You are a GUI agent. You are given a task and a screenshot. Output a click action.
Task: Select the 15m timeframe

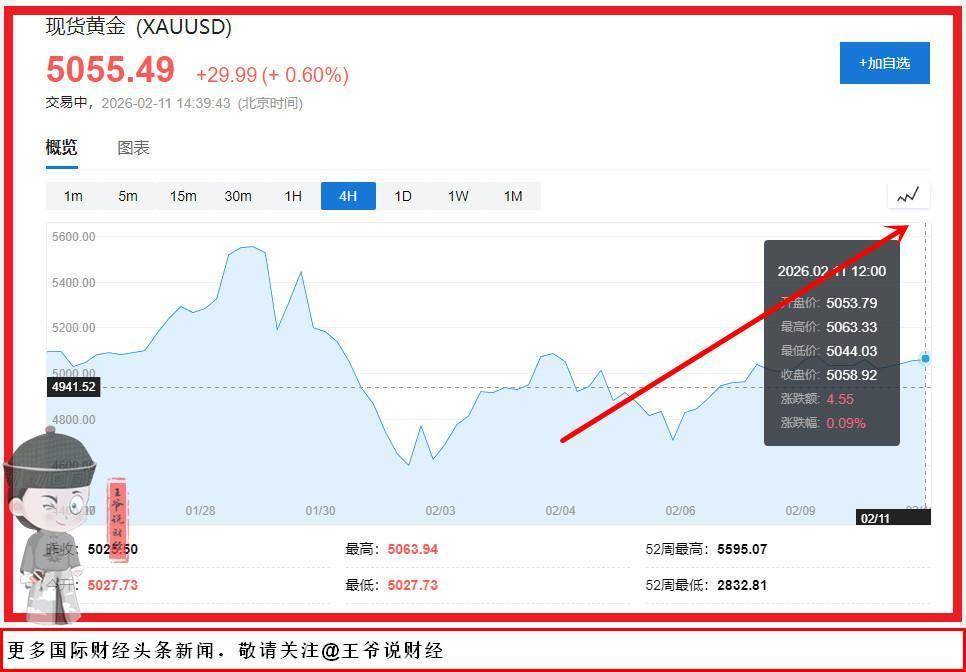(183, 196)
